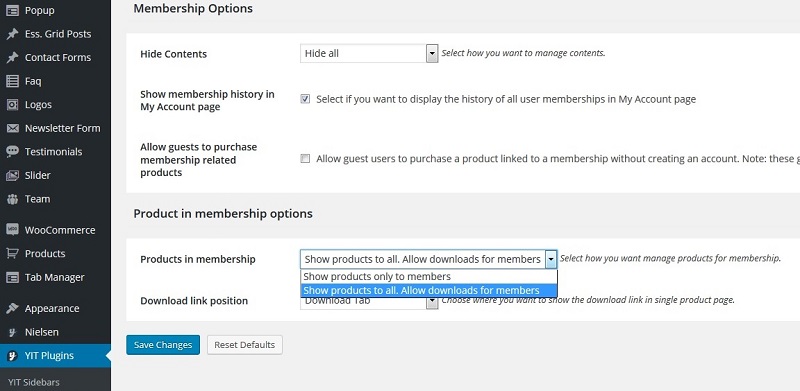Click the Appearance paintbrush icon
The height and width of the screenshot is (391, 800).
pyautogui.click(x=12, y=308)
